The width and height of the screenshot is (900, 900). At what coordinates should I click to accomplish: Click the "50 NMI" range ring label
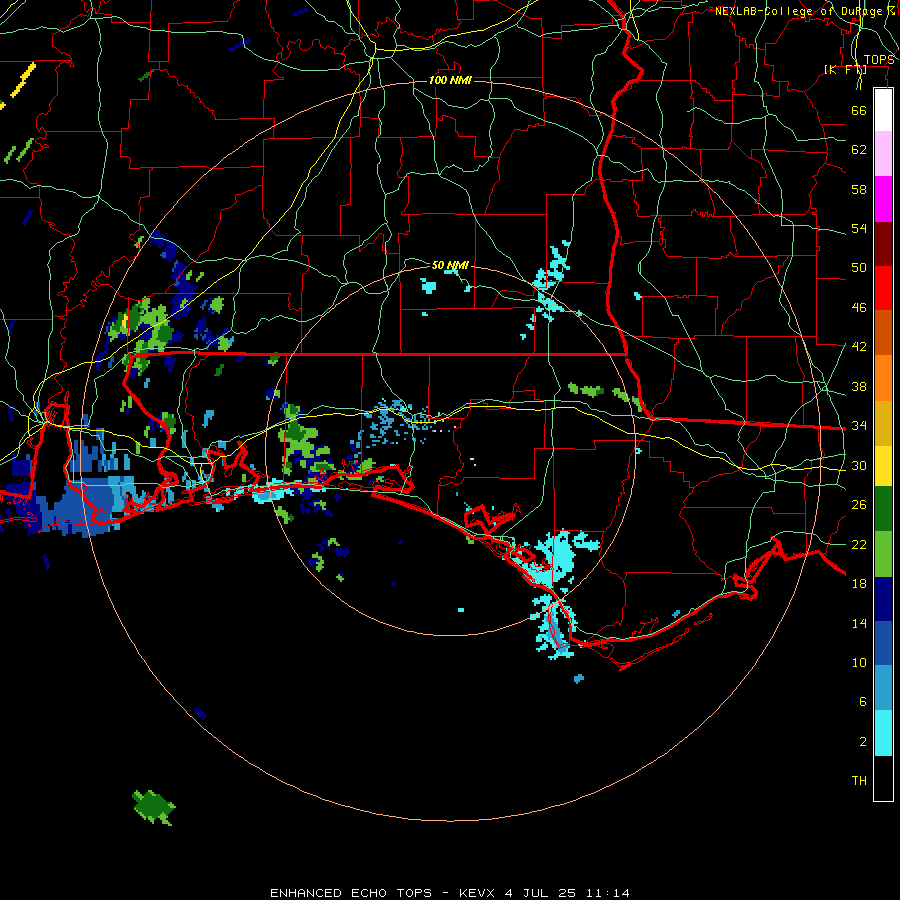(x=450, y=265)
